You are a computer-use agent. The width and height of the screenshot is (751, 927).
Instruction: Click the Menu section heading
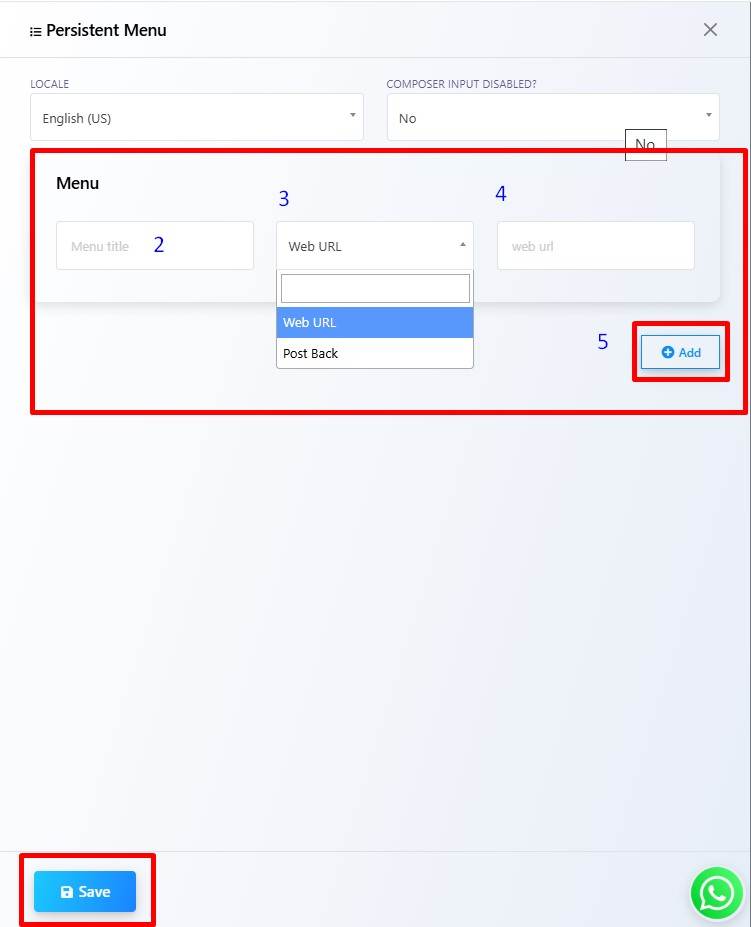[77, 183]
